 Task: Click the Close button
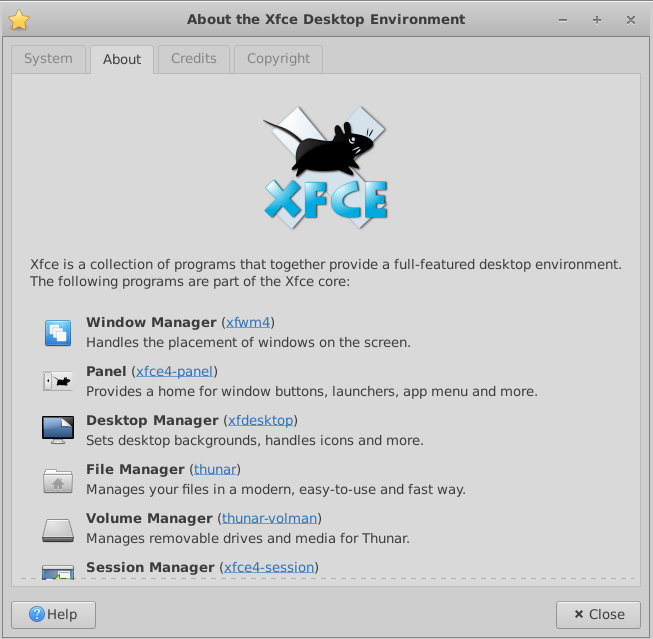coord(598,614)
